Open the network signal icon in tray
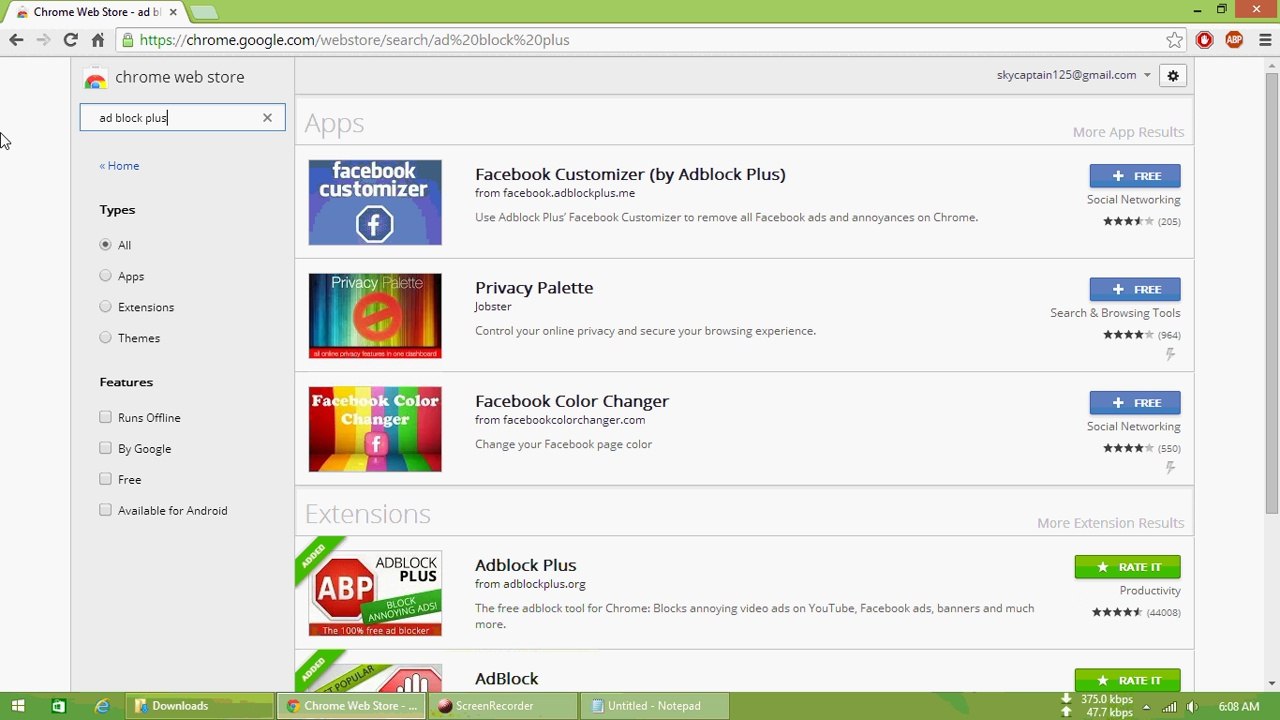The image size is (1280, 720). tap(1169, 707)
